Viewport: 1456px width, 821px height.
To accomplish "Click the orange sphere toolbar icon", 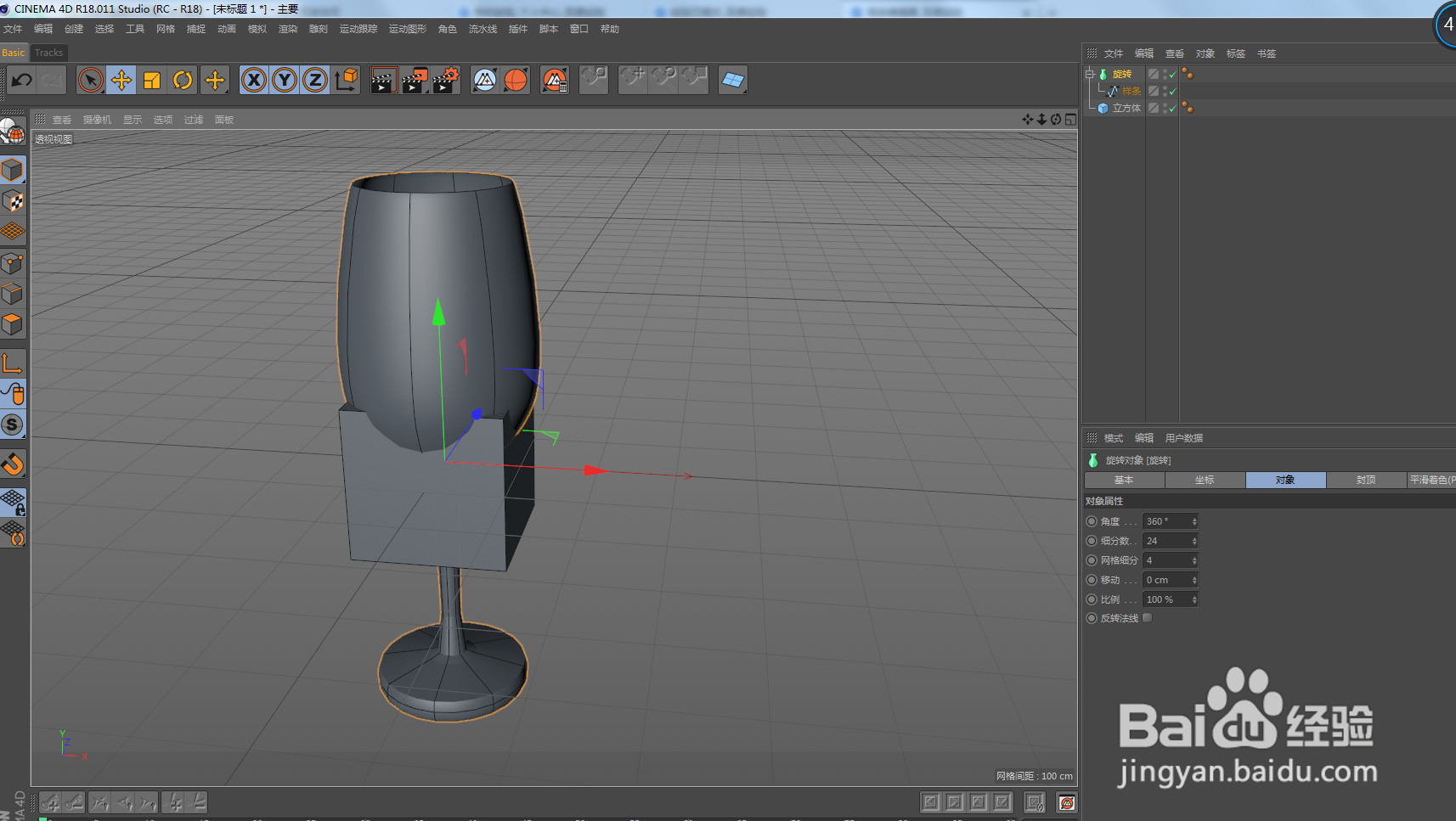I will click(x=516, y=81).
